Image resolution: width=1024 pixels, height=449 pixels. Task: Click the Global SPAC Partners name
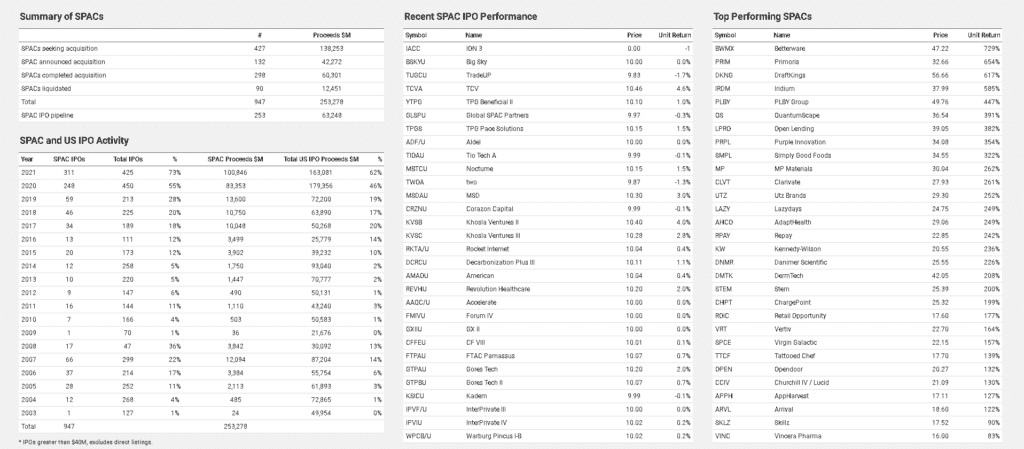pyautogui.click(x=498, y=115)
